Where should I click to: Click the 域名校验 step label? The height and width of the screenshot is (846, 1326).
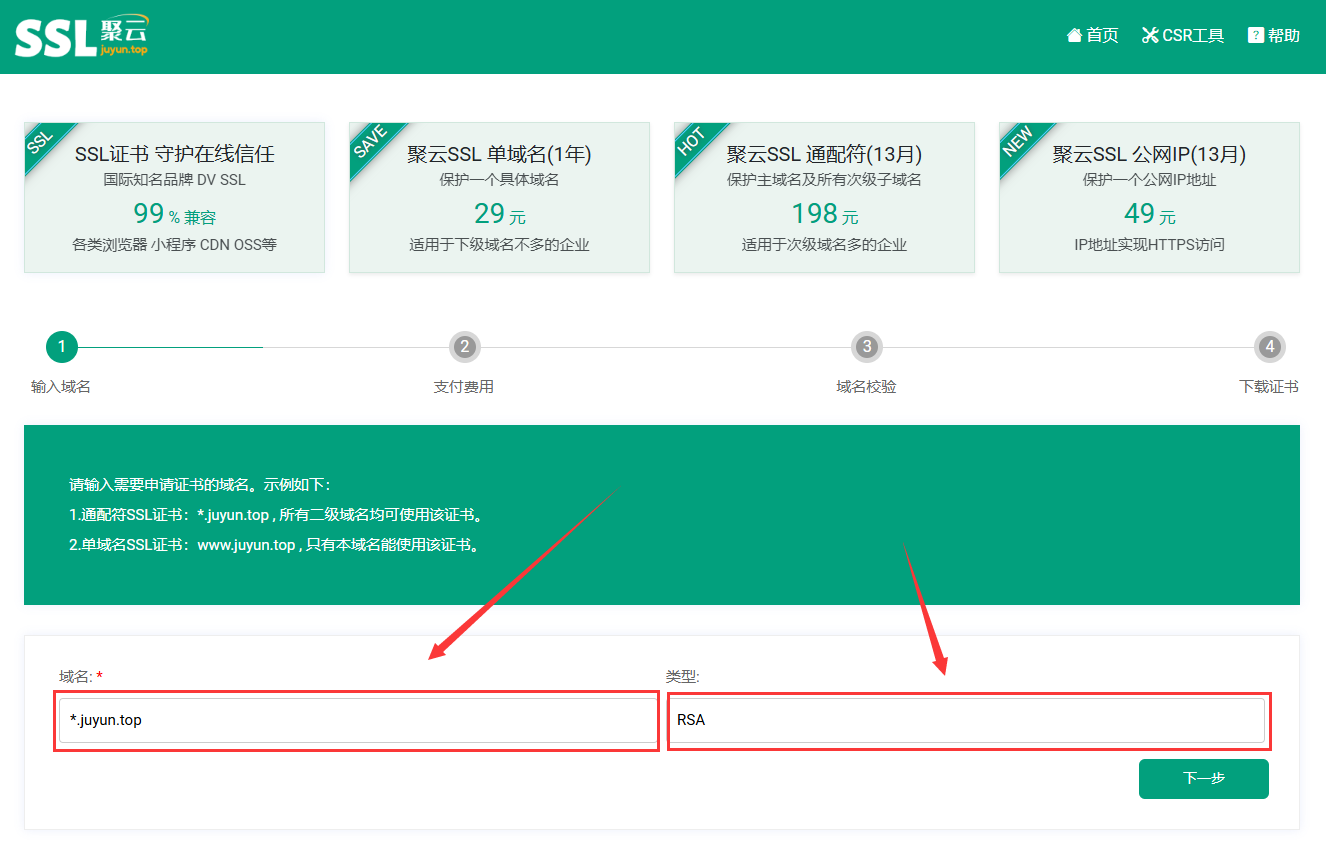coord(867,386)
